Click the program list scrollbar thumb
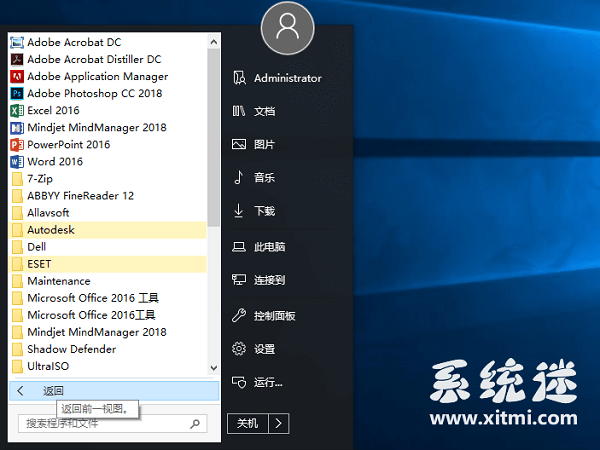 pos(214,138)
